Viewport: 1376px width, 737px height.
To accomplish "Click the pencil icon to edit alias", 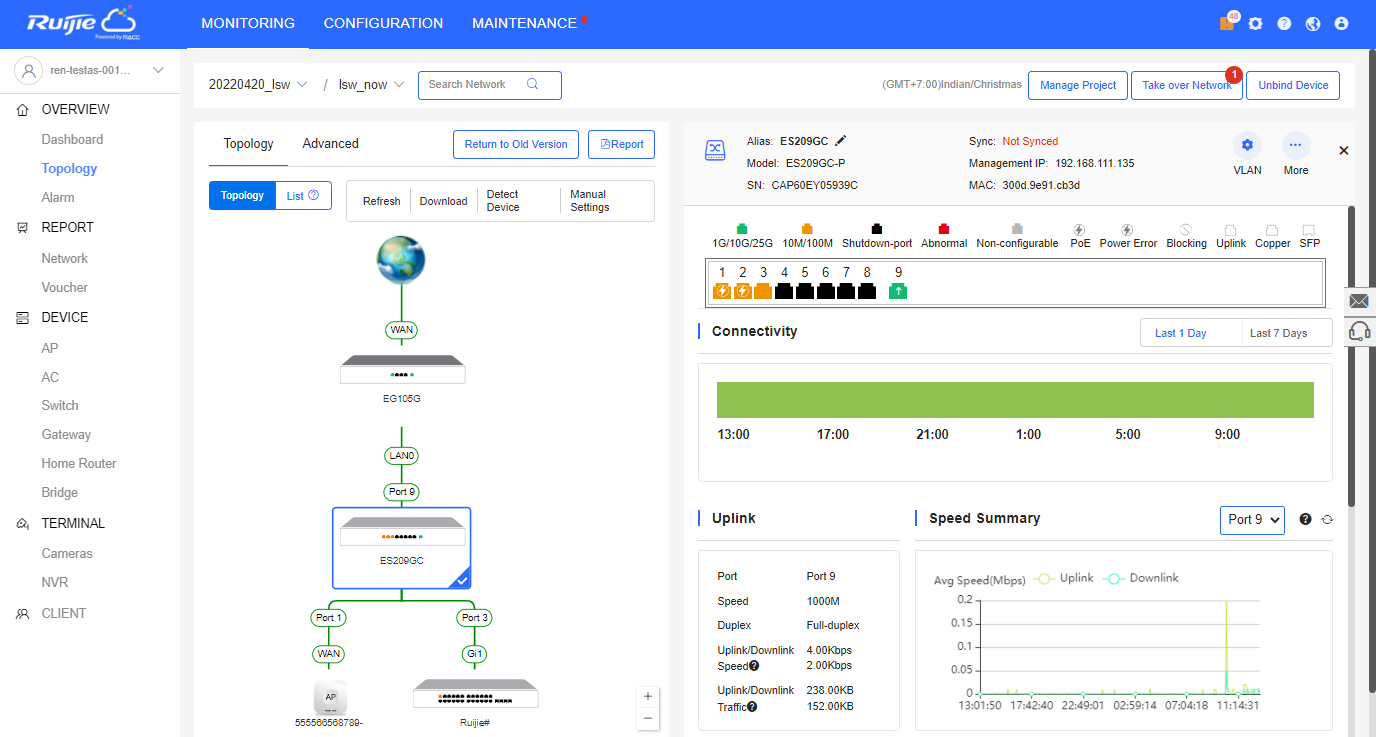I will tap(841, 141).
